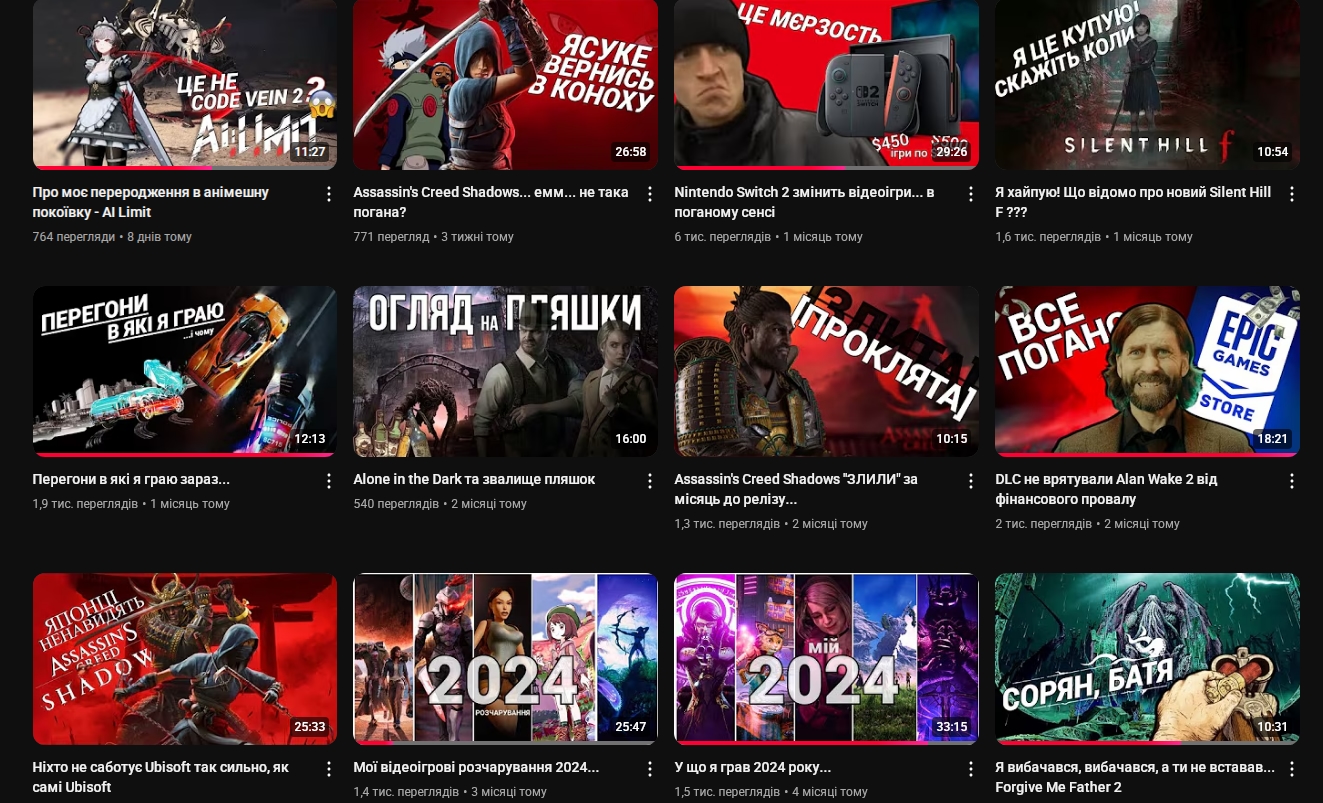Click the 16:00 duration badge
1323x803 pixels.
631,439
